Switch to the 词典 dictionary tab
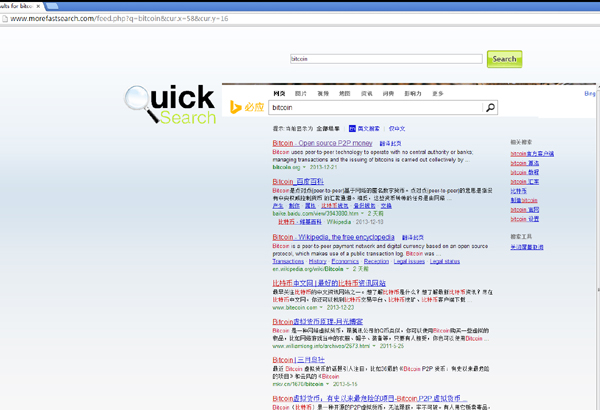The height and width of the screenshot is (410, 600). 388,93
